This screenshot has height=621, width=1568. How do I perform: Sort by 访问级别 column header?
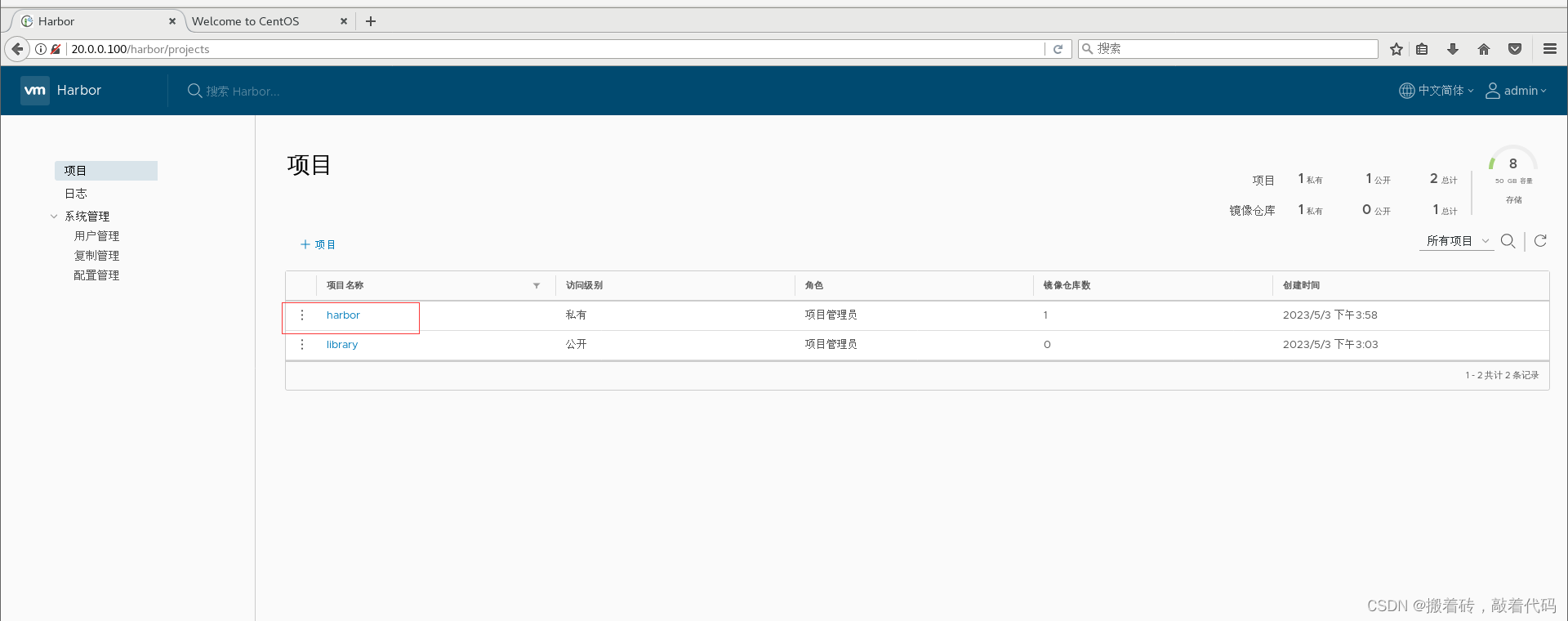pos(584,286)
